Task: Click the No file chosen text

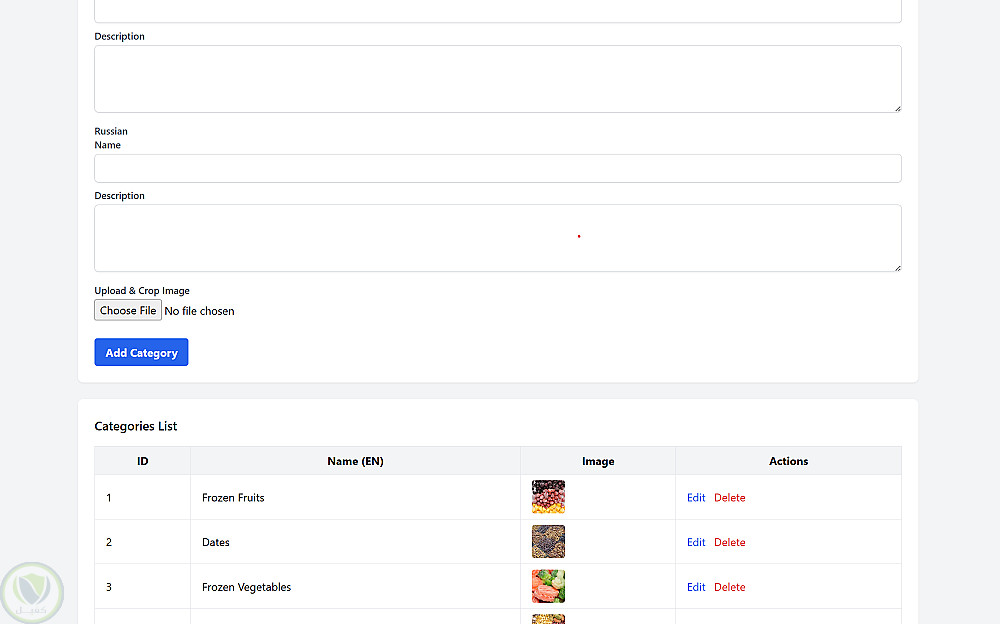Action: [x=199, y=311]
